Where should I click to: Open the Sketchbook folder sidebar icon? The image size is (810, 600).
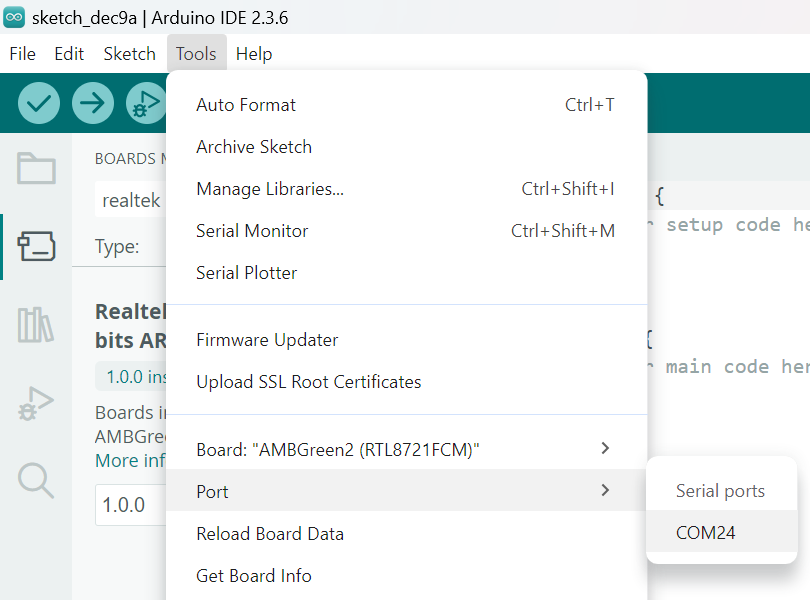point(37,168)
